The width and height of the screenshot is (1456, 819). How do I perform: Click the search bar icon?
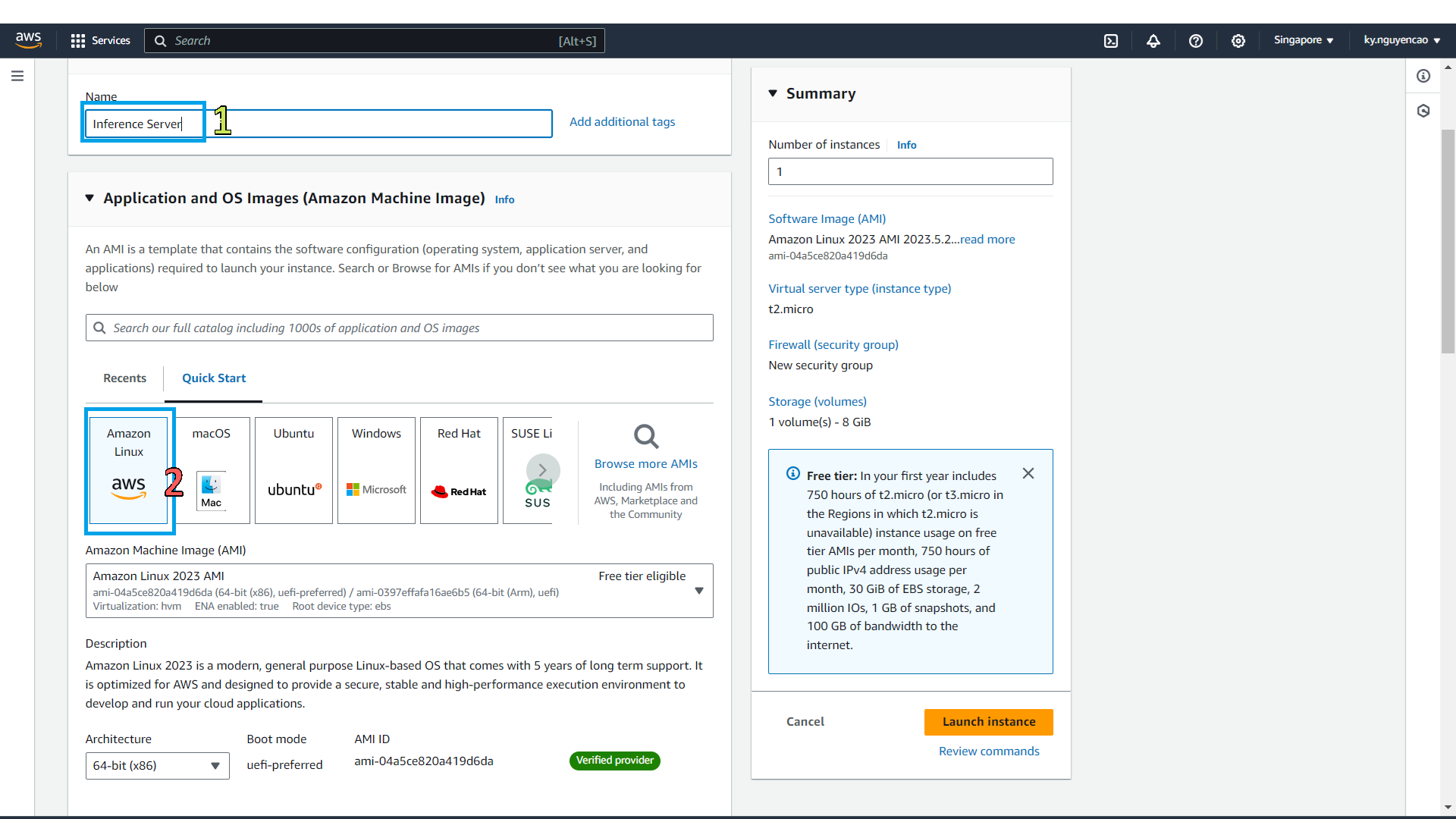[x=99, y=327]
